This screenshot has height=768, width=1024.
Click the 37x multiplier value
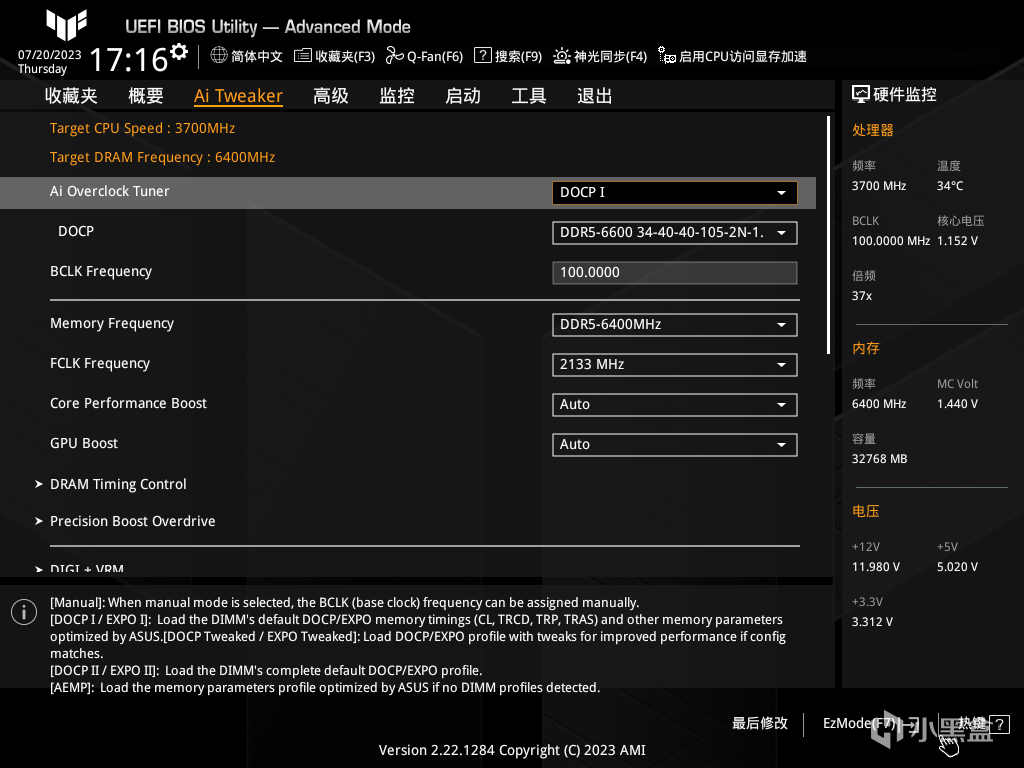(x=862, y=296)
